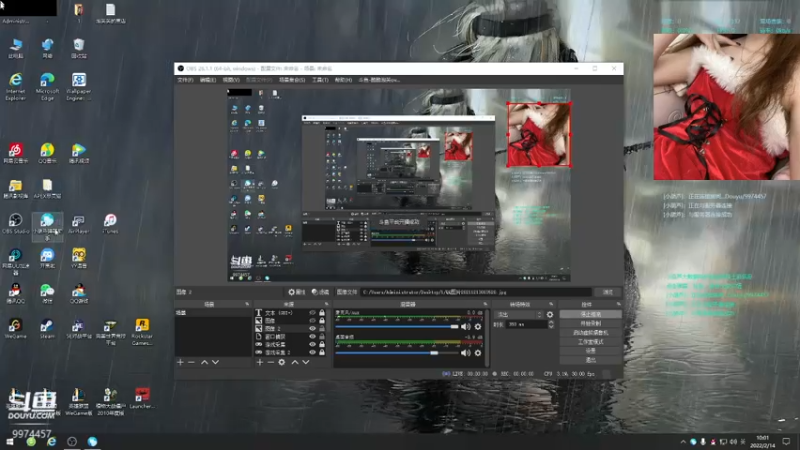
Task: Open the File menu in OBS
Action: 185,80
